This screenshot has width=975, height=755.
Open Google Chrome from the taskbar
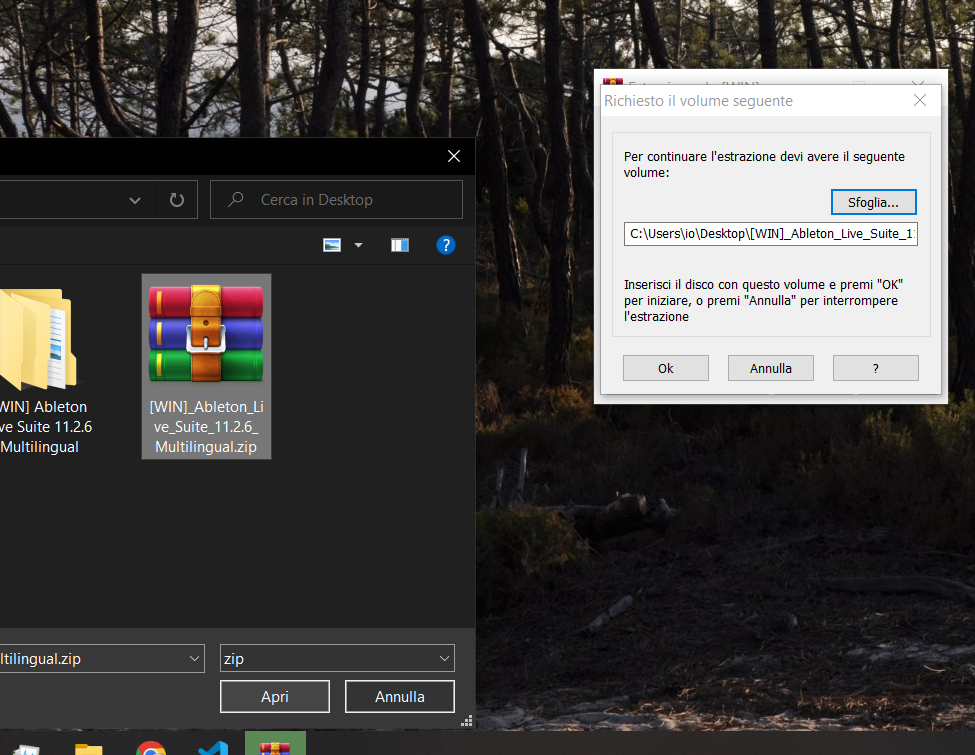(151, 748)
